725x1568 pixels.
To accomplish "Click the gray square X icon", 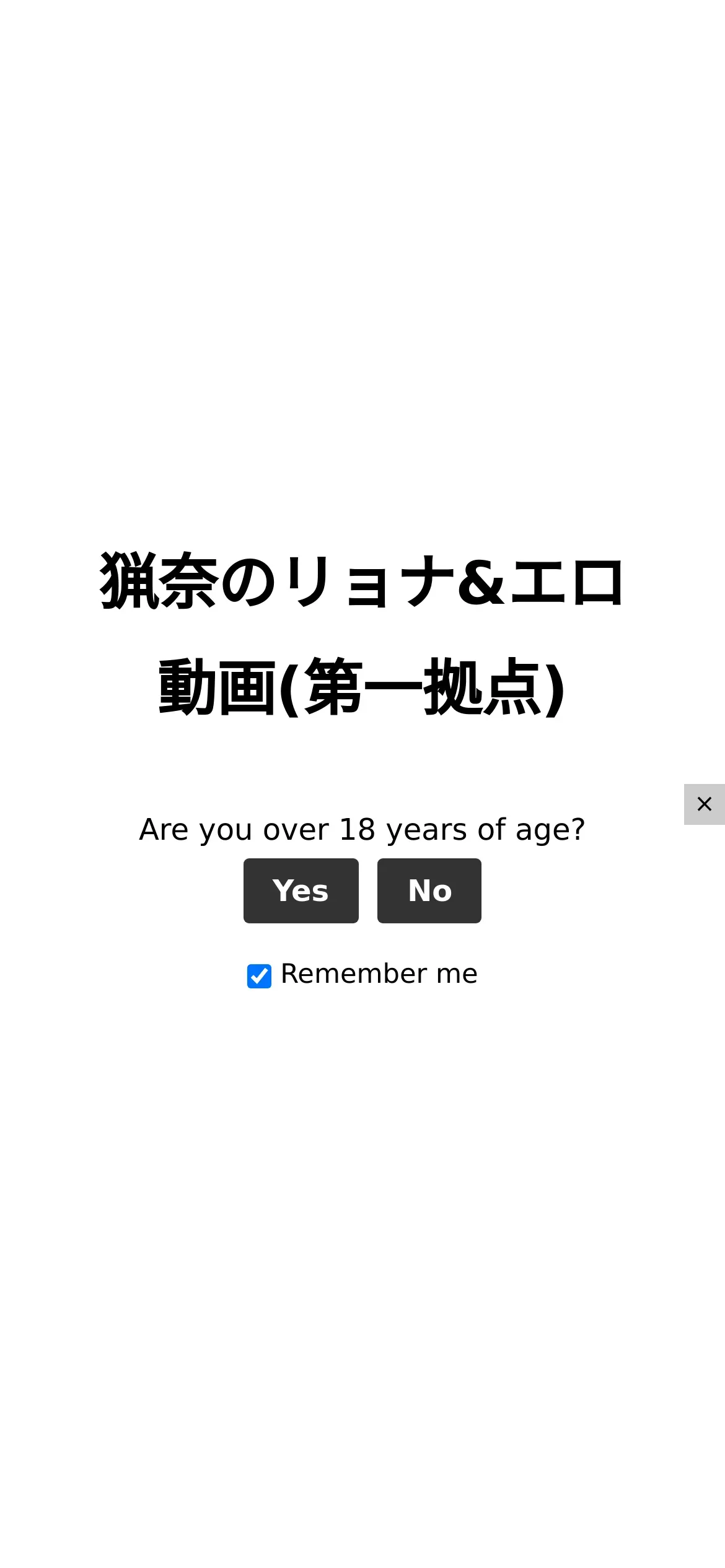I will pos(704,804).
